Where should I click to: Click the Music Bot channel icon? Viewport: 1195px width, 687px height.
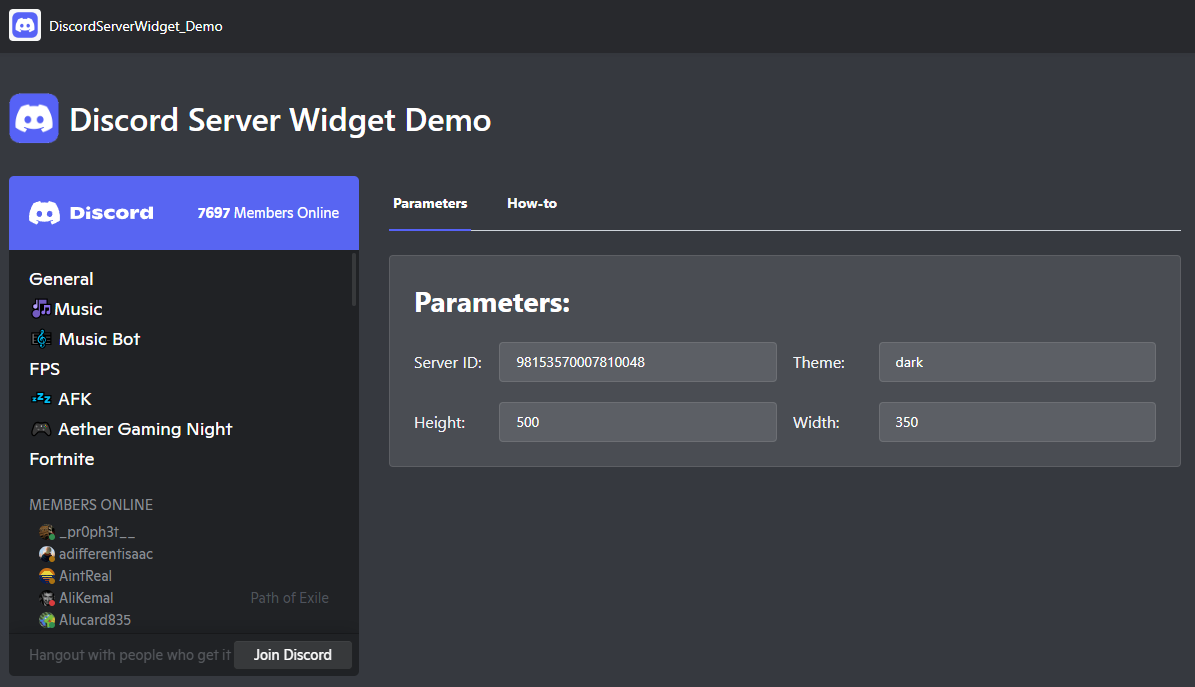click(x=40, y=339)
